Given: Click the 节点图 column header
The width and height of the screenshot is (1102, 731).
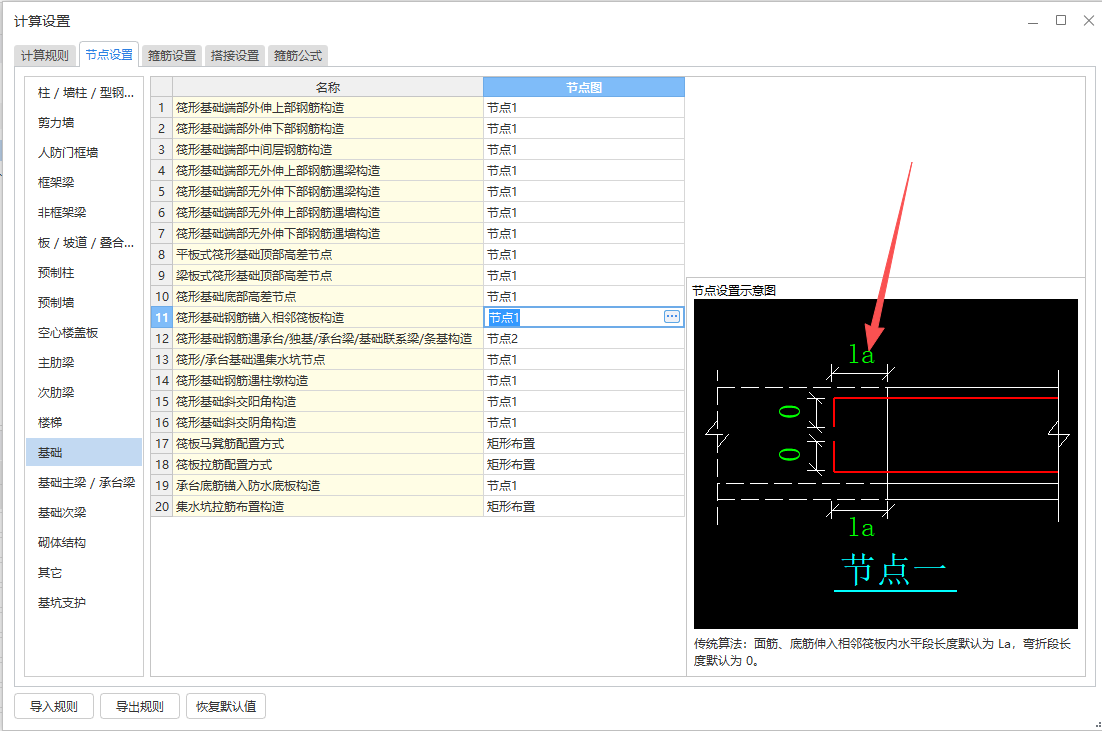Looking at the screenshot, I should (584, 87).
